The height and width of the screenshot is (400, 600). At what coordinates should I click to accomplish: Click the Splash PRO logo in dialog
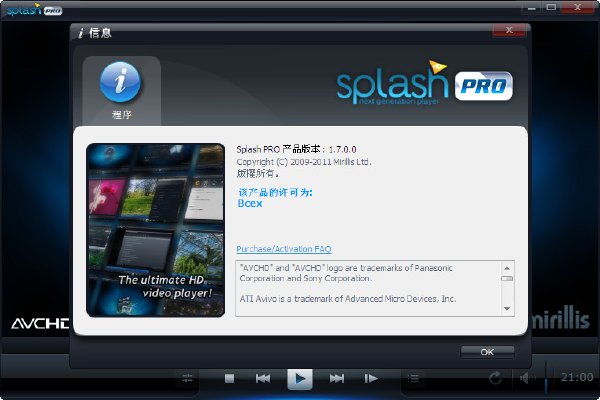(424, 83)
